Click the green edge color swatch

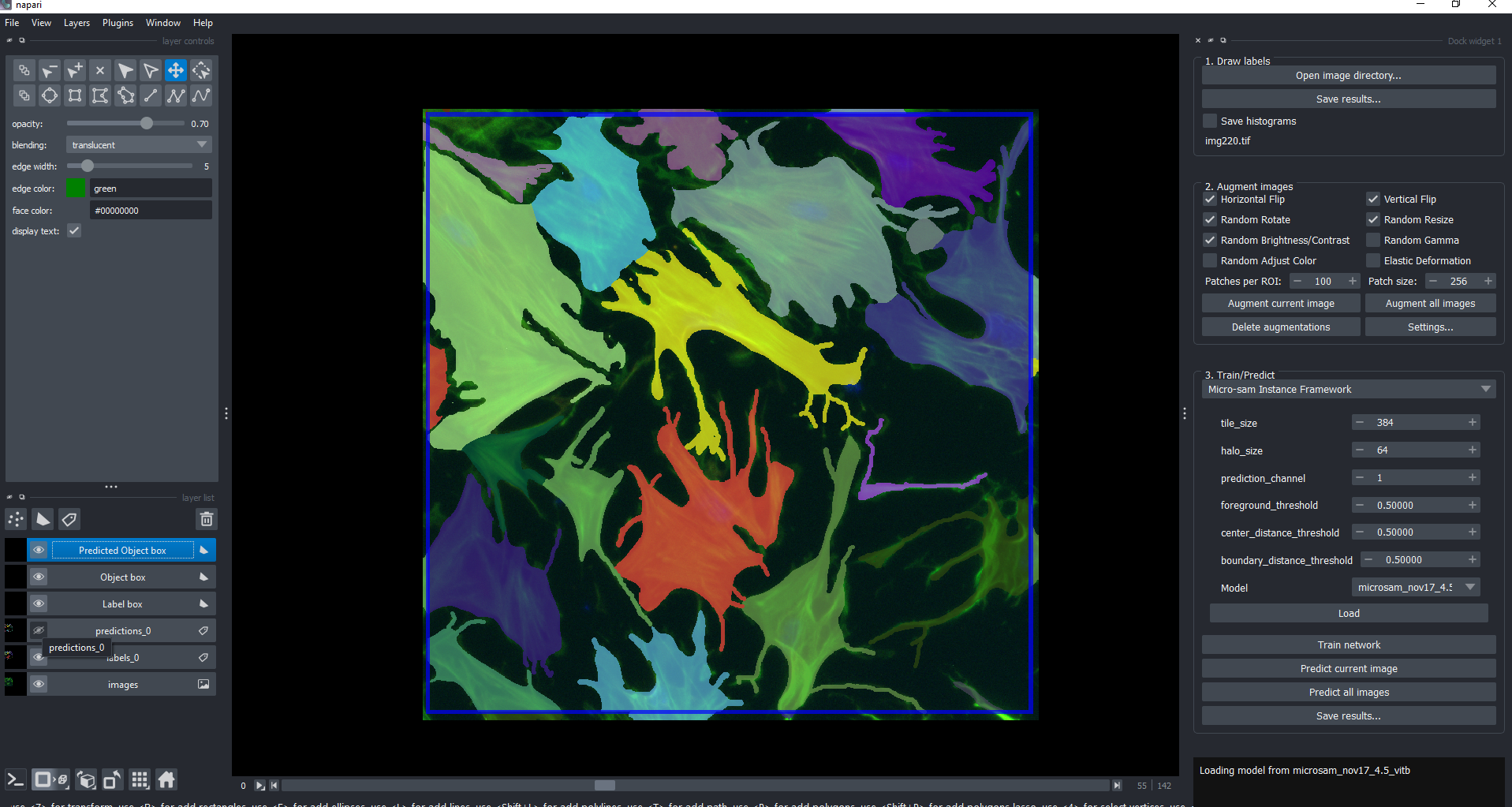tap(76, 189)
